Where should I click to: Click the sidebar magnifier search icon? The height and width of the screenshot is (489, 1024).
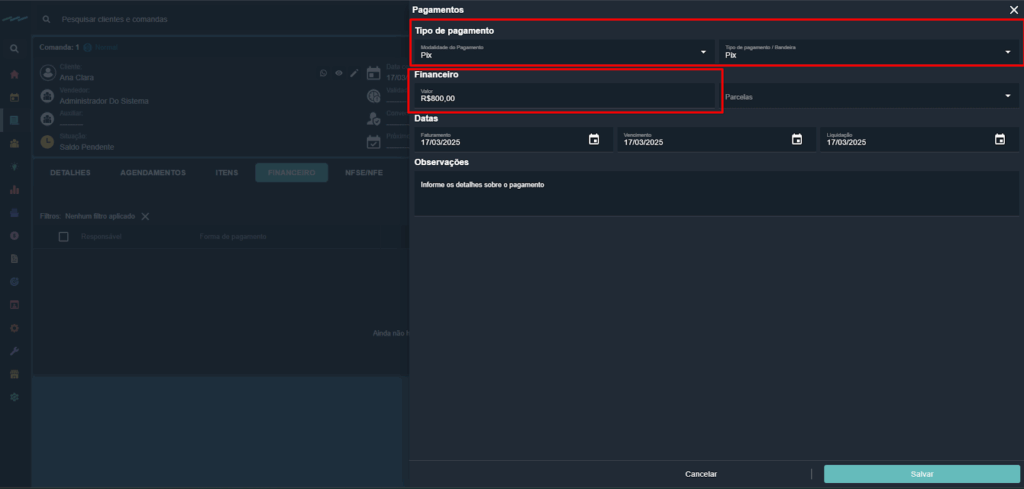pyautogui.click(x=14, y=48)
